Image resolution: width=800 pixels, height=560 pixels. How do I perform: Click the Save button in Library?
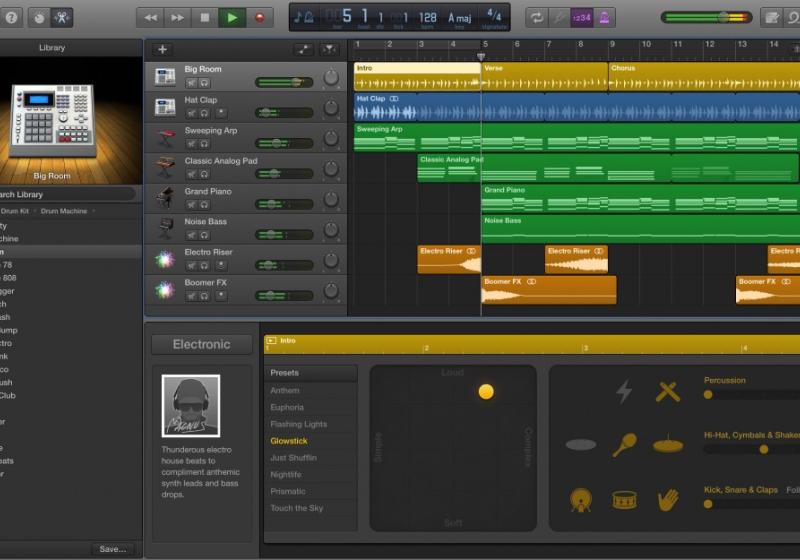(x=112, y=549)
